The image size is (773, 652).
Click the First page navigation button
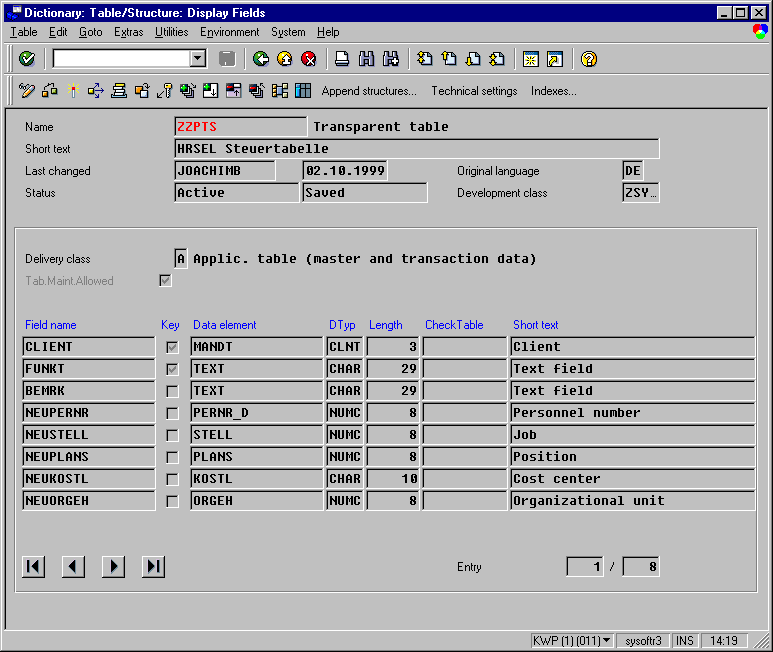tap(33, 567)
